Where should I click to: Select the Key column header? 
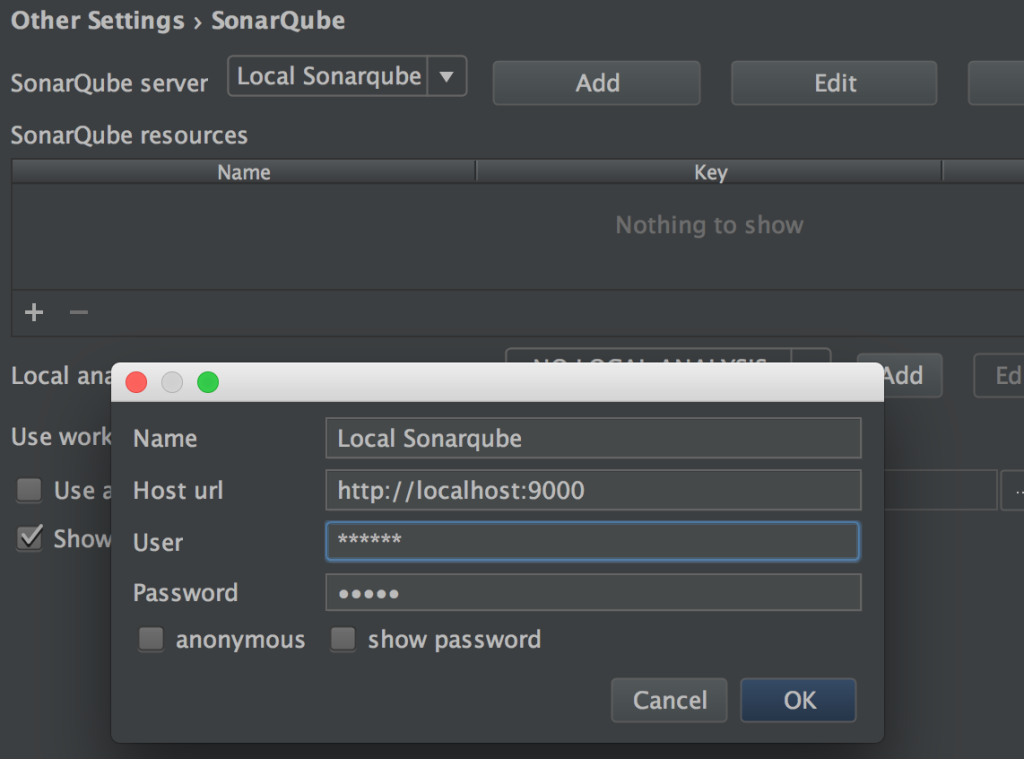click(710, 171)
